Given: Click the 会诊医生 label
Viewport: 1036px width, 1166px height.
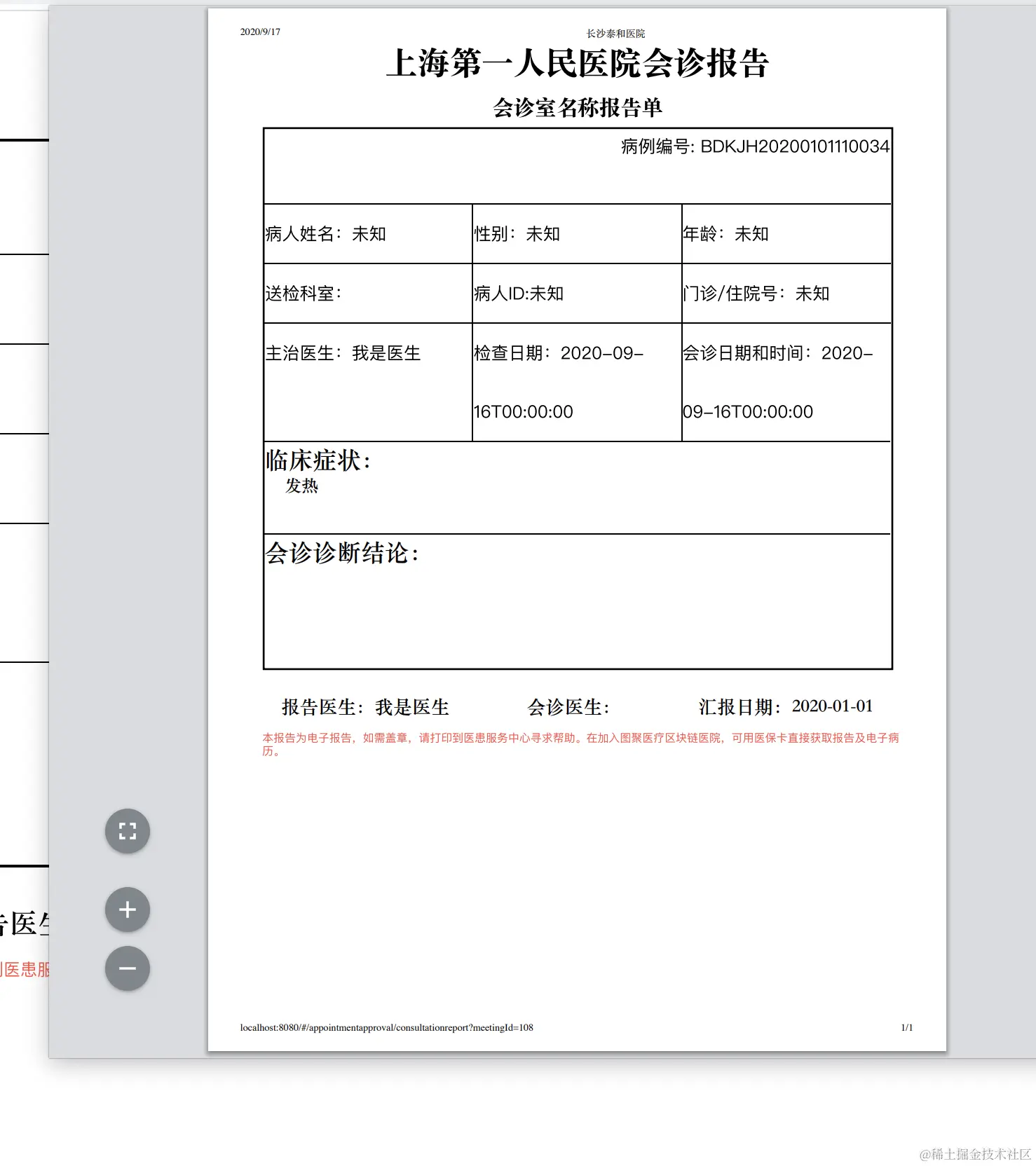Looking at the screenshot, I should coord(568,707).
